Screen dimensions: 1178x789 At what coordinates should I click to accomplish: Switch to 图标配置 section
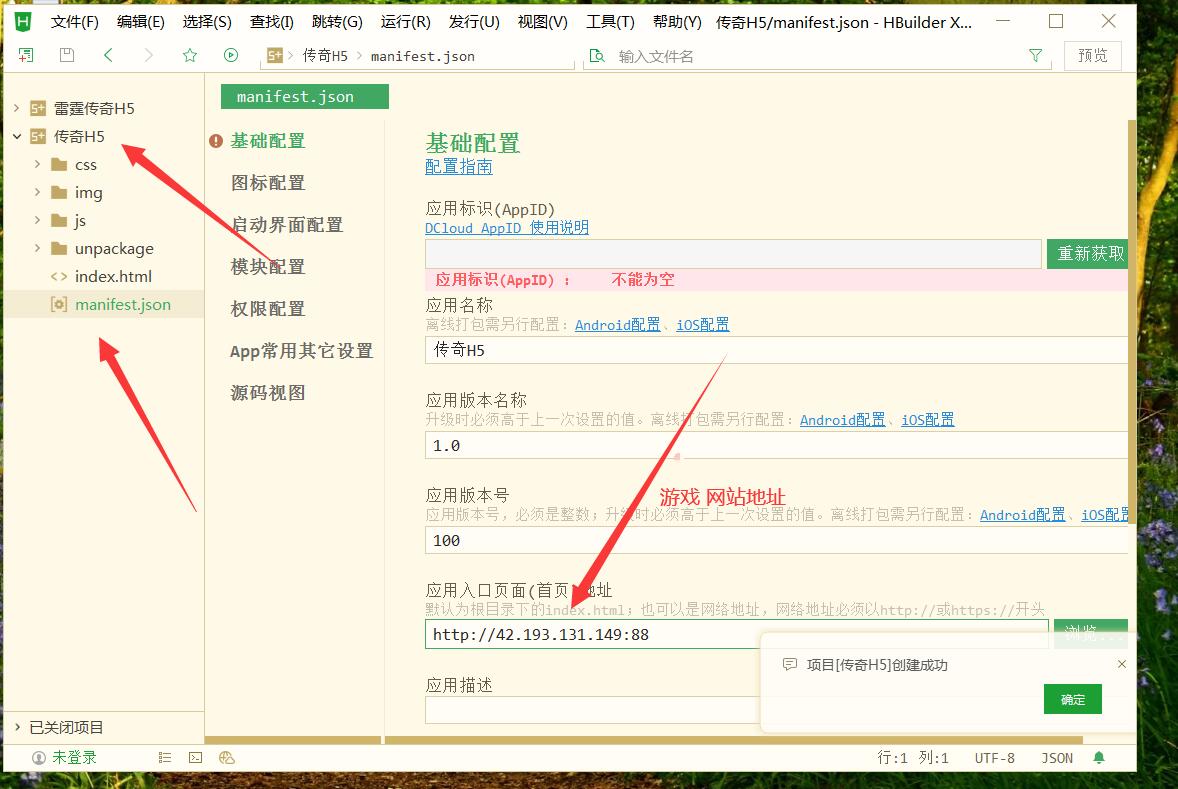pyautogui.click(x=267, y=183)
